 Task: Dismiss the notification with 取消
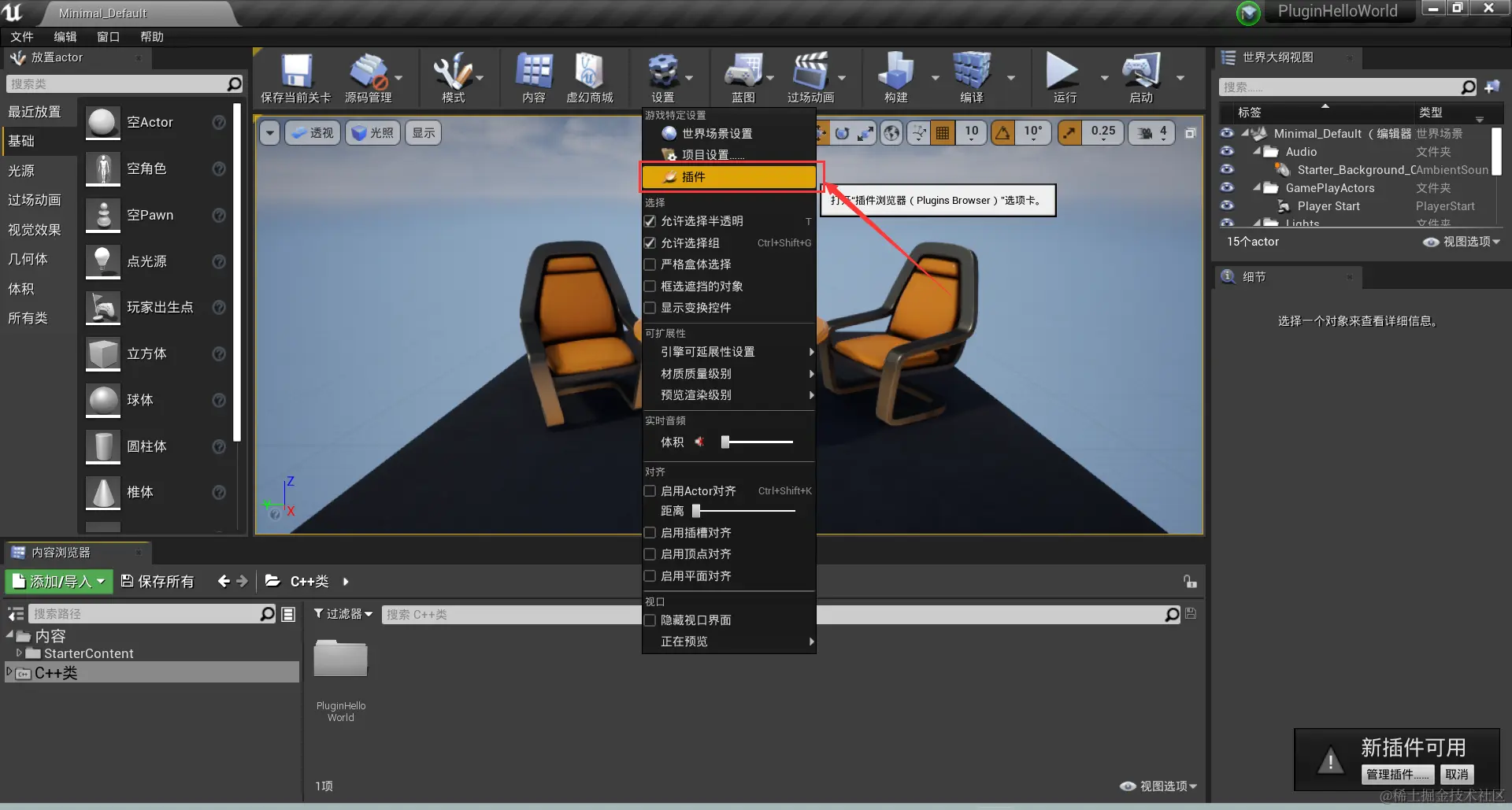[x=1457, y=775]
